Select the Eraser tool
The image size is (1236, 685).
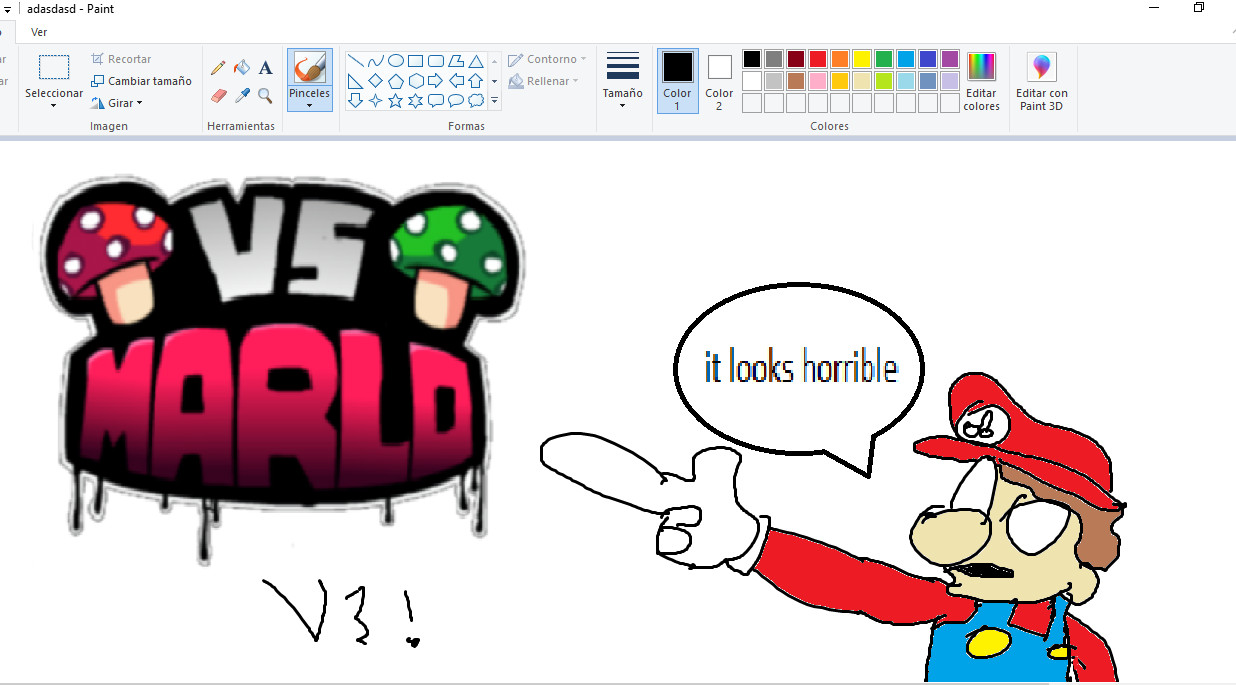point(218,96)
